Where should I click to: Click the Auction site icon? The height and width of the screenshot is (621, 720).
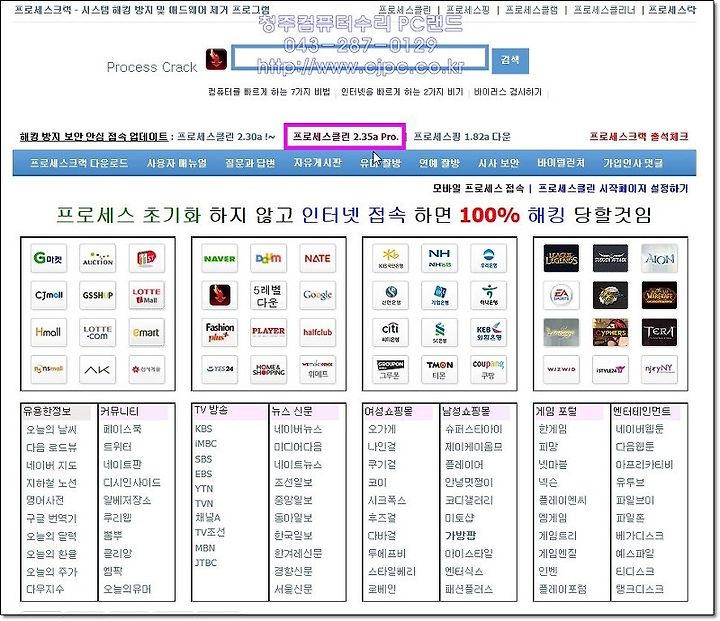97,258
